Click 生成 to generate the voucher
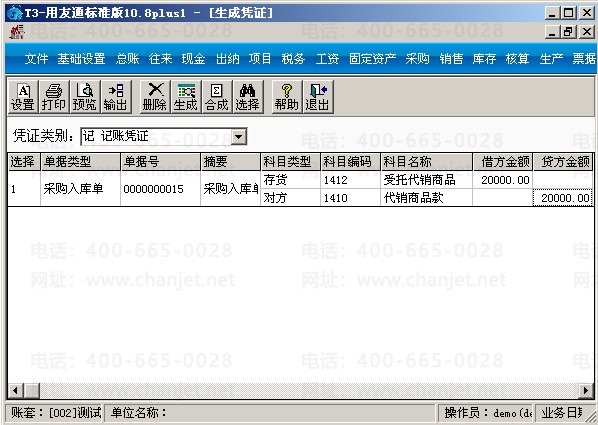 (186, 97)
